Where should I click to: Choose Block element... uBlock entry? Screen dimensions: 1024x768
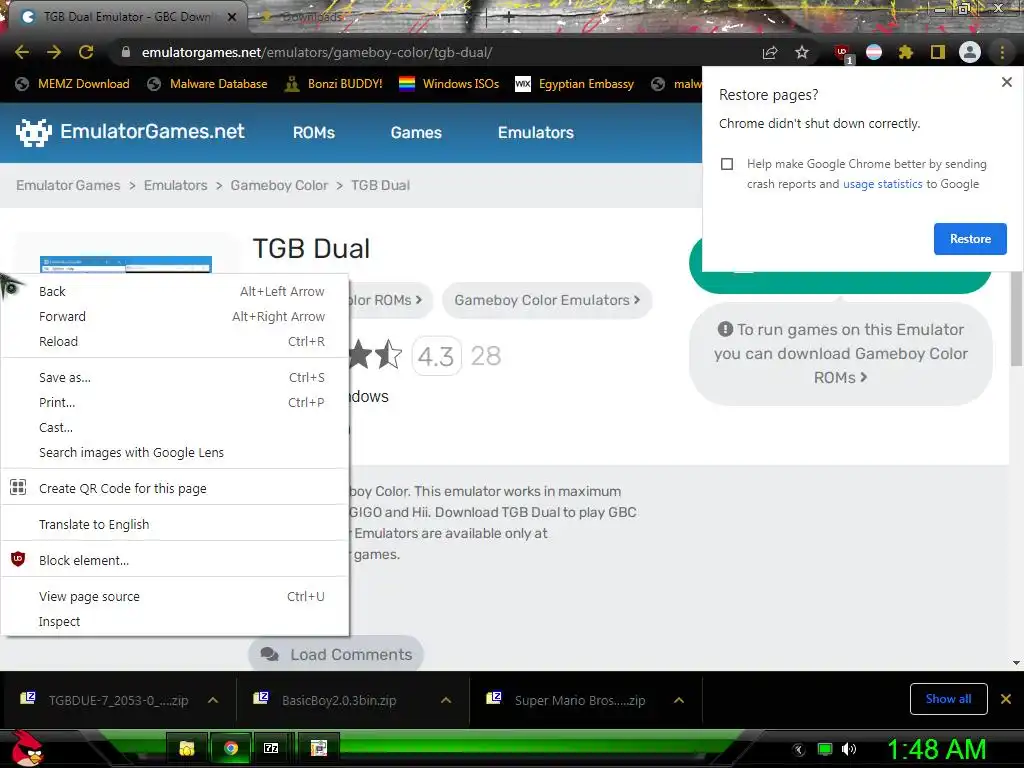point(175,560)
